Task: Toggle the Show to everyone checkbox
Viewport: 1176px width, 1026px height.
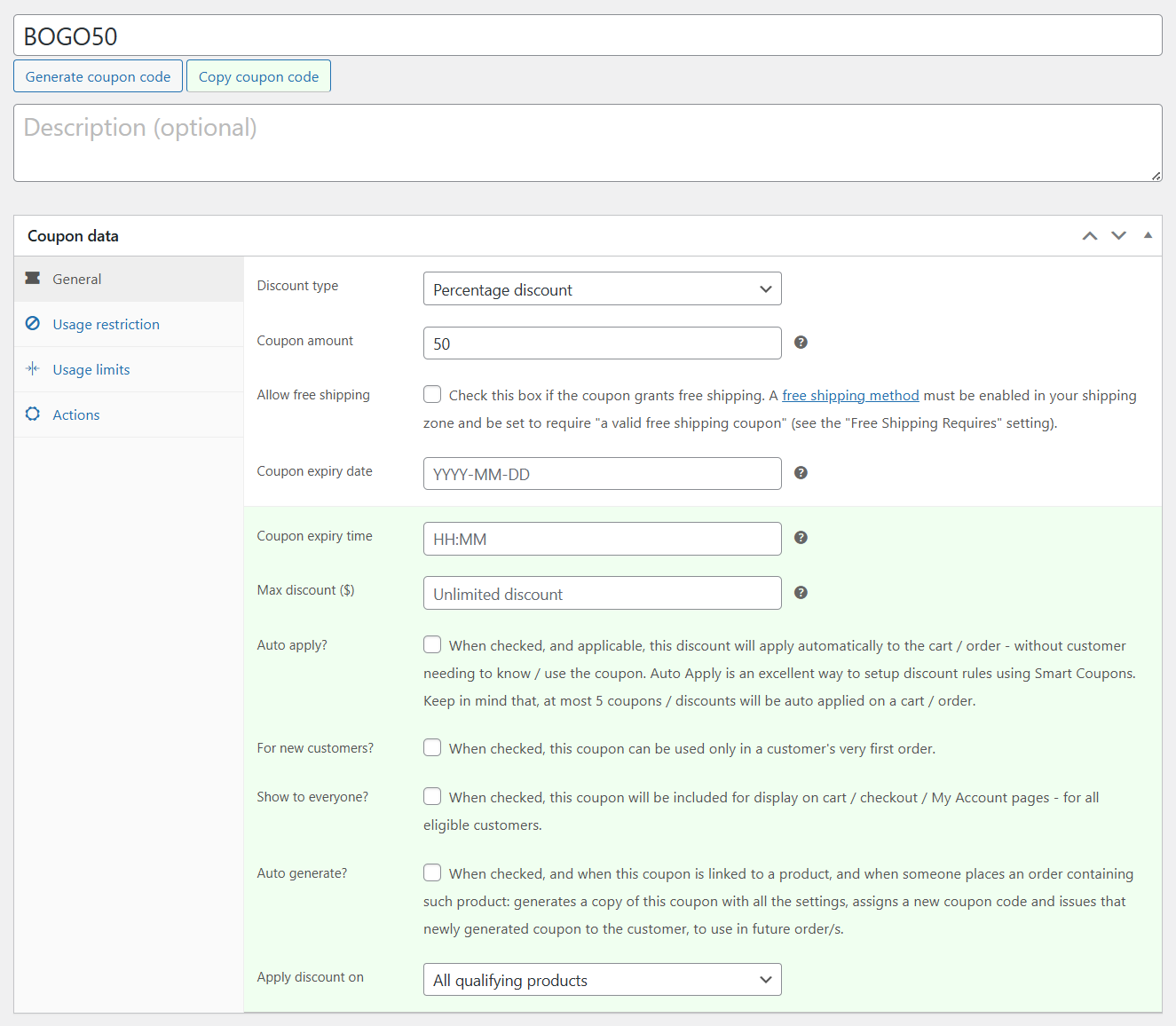Action: pos(432,796)
